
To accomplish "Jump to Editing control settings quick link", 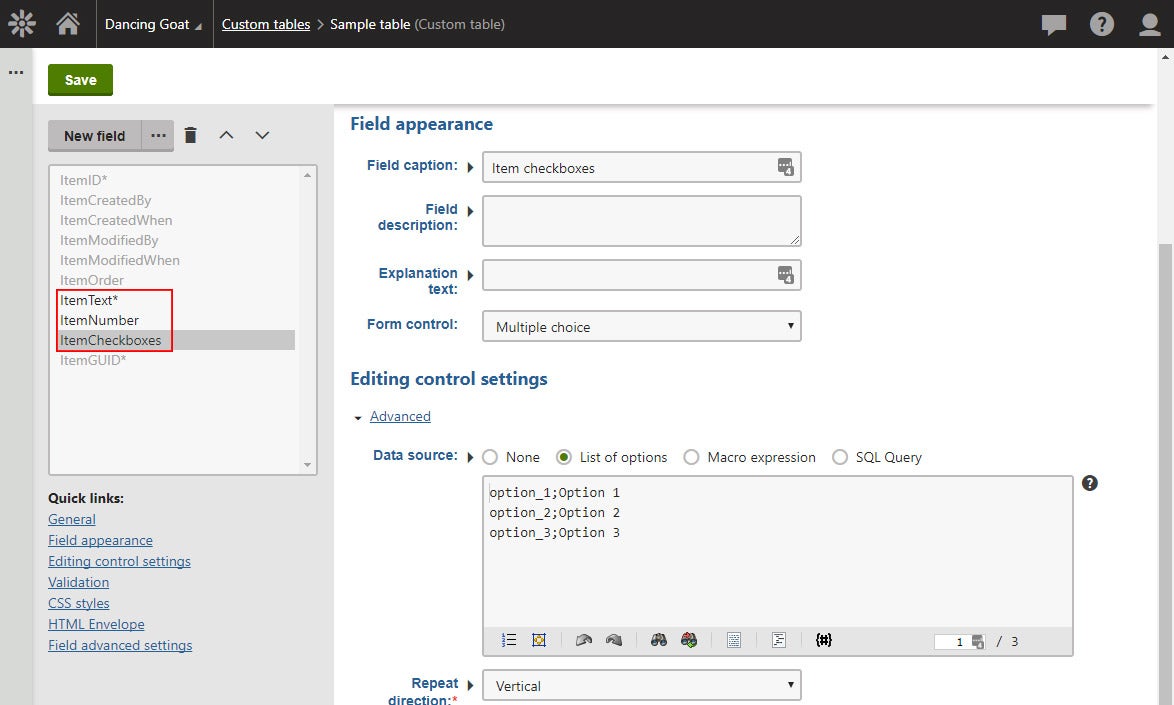I will point(119,561).
